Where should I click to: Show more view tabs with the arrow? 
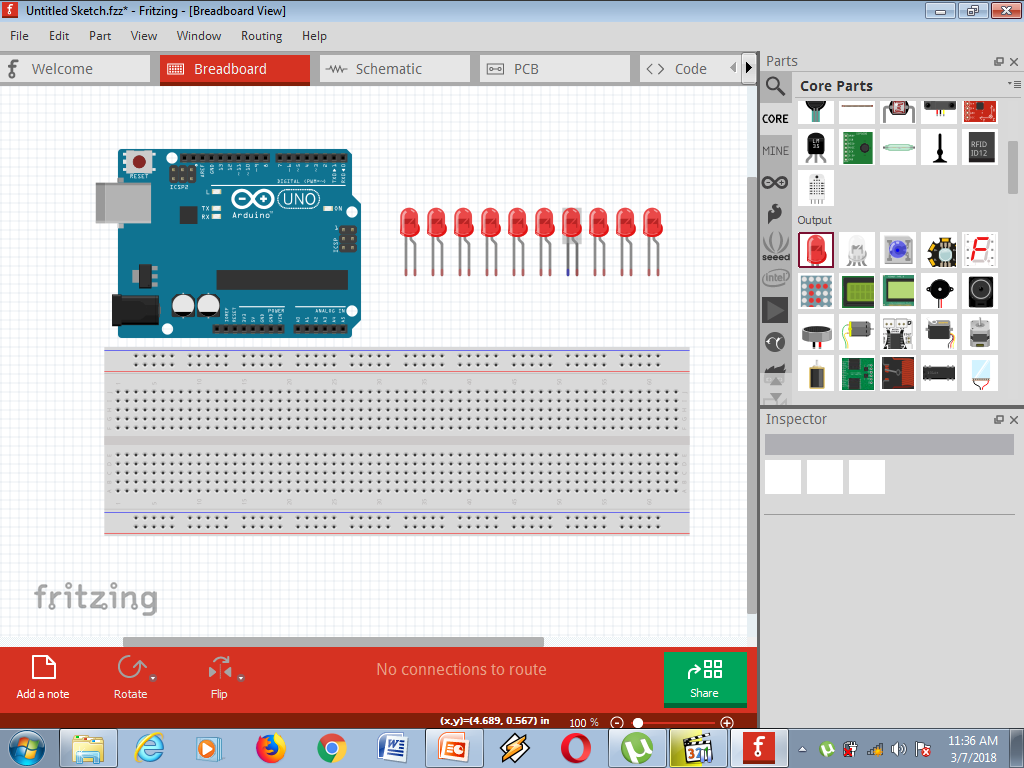749,68
